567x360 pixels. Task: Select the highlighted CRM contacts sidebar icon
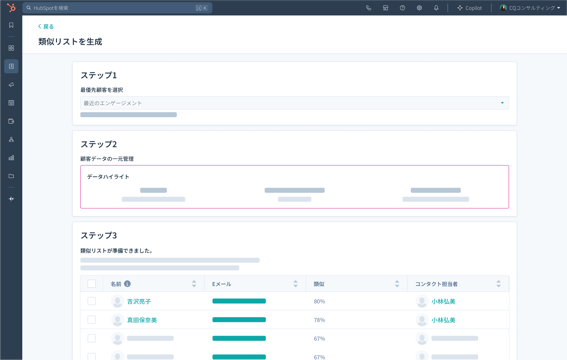(x=11, y=66)
